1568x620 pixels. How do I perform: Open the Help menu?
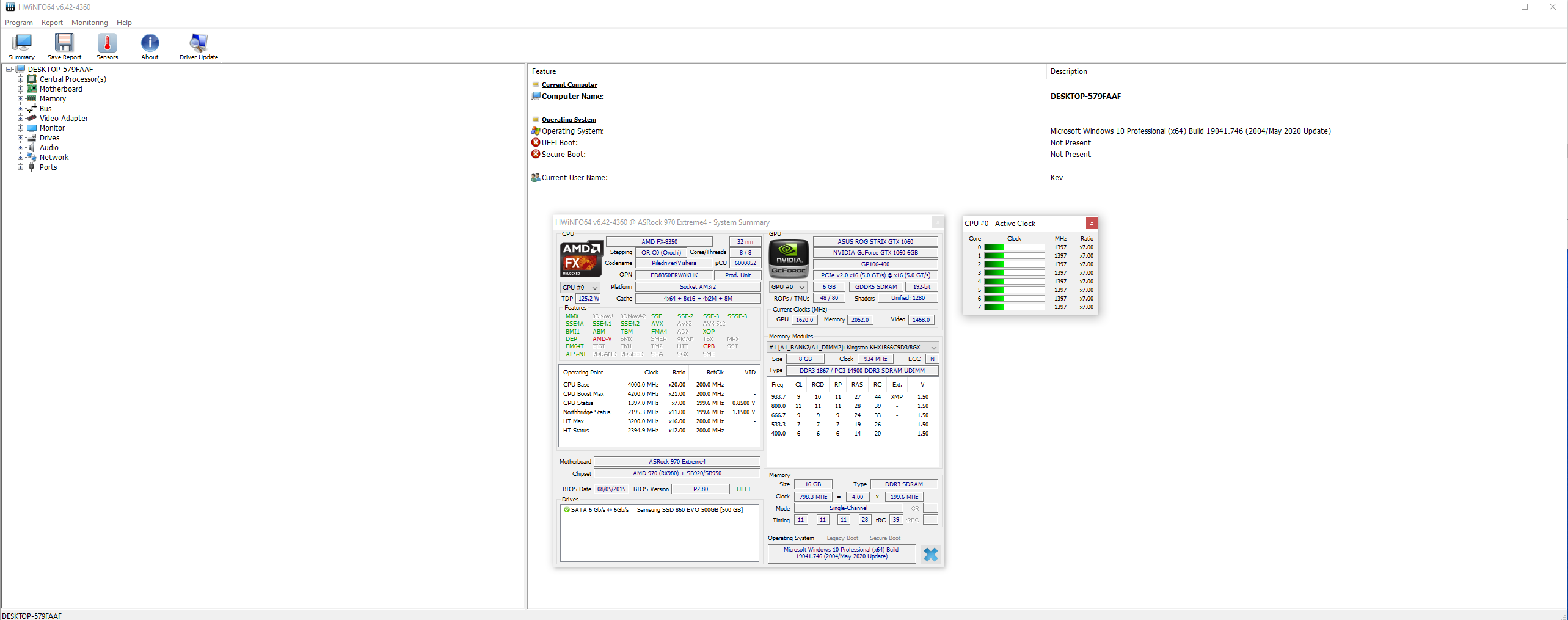(x=124, y=23)
